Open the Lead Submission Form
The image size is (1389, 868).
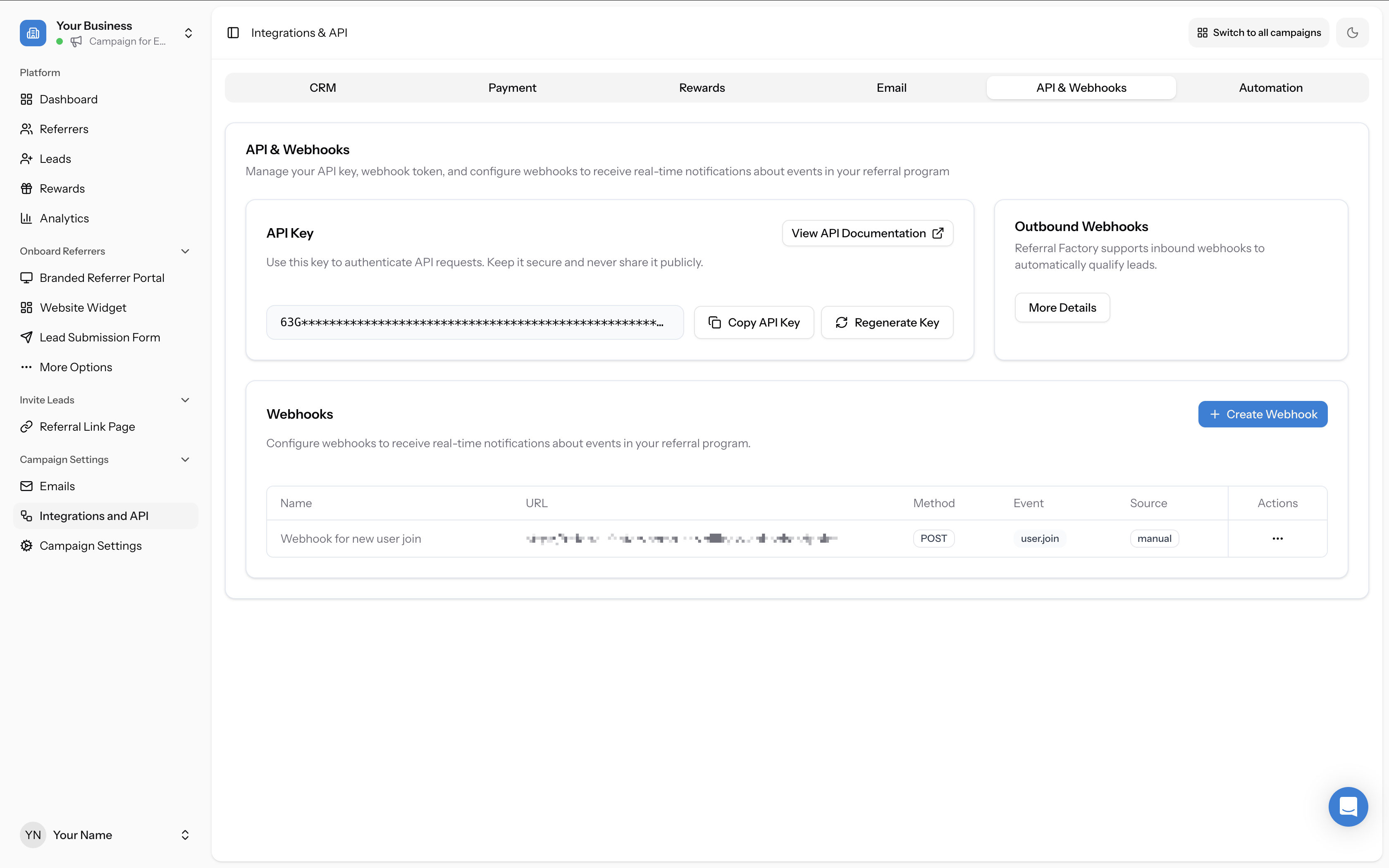(x=100, y=337)
